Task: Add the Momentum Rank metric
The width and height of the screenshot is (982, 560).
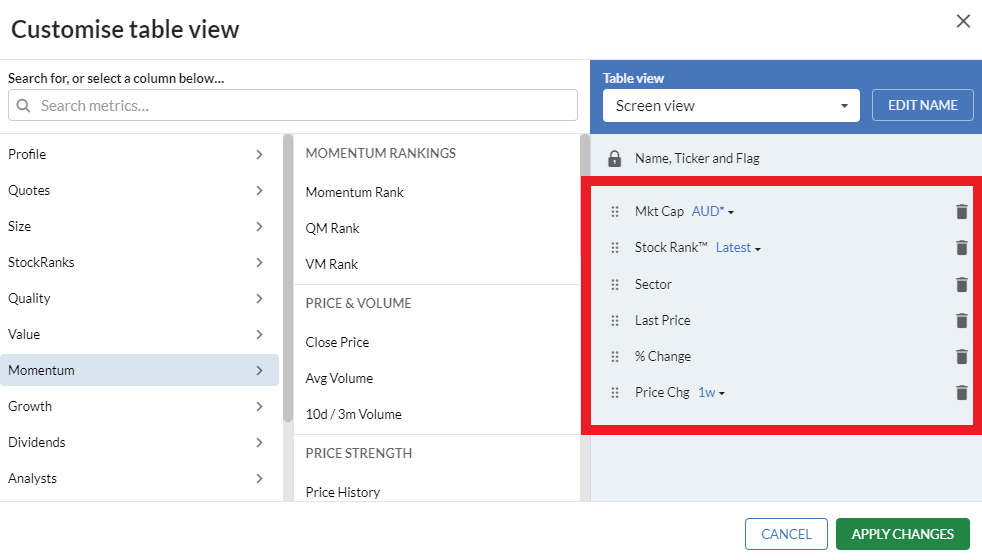Action: tap(354, 192)
